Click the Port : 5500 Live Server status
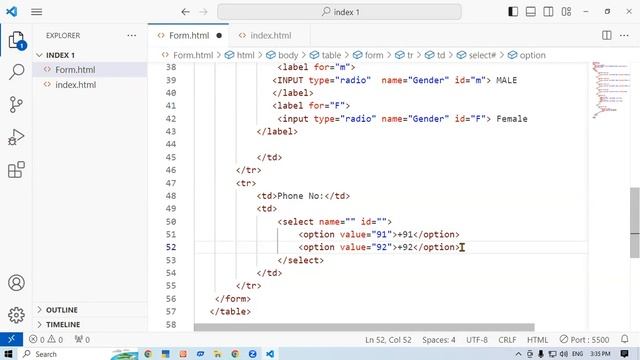Viewport: 640px width, 360px height. [584, 340]
